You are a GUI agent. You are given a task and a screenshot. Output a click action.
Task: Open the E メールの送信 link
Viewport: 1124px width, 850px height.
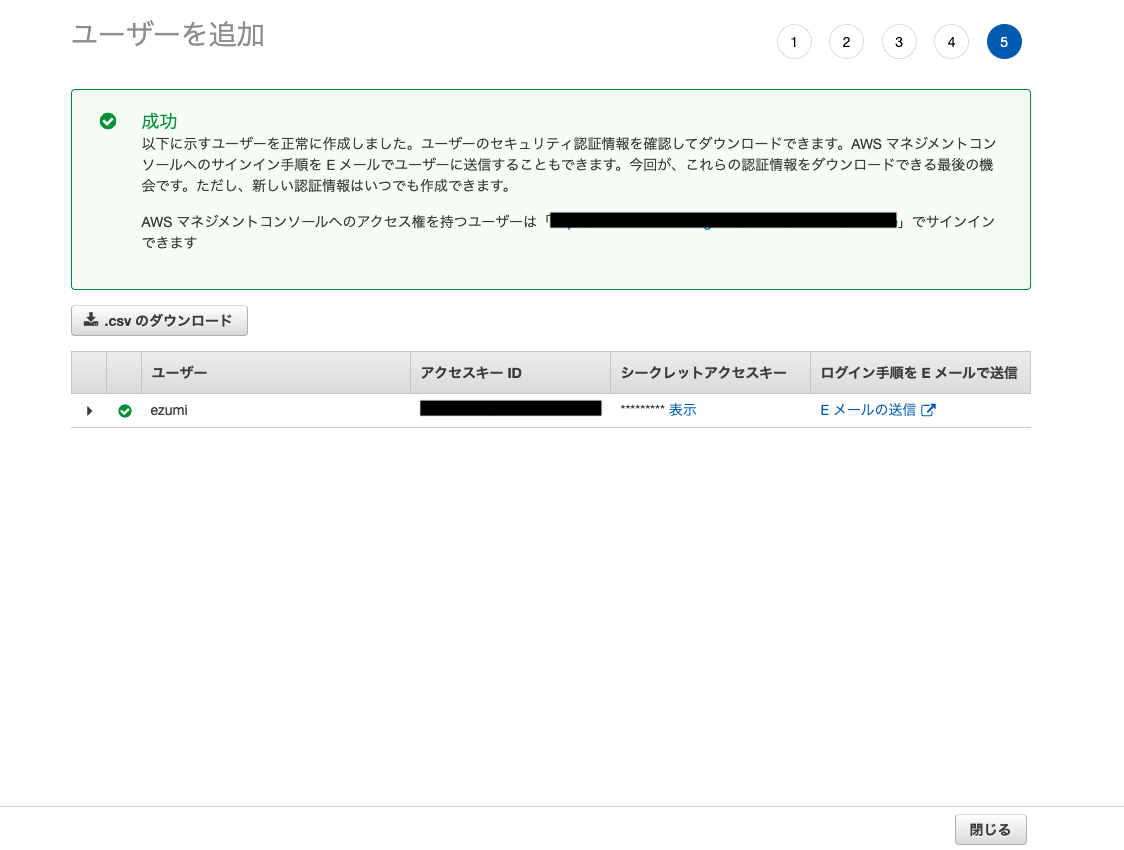(x=867, y=410)
